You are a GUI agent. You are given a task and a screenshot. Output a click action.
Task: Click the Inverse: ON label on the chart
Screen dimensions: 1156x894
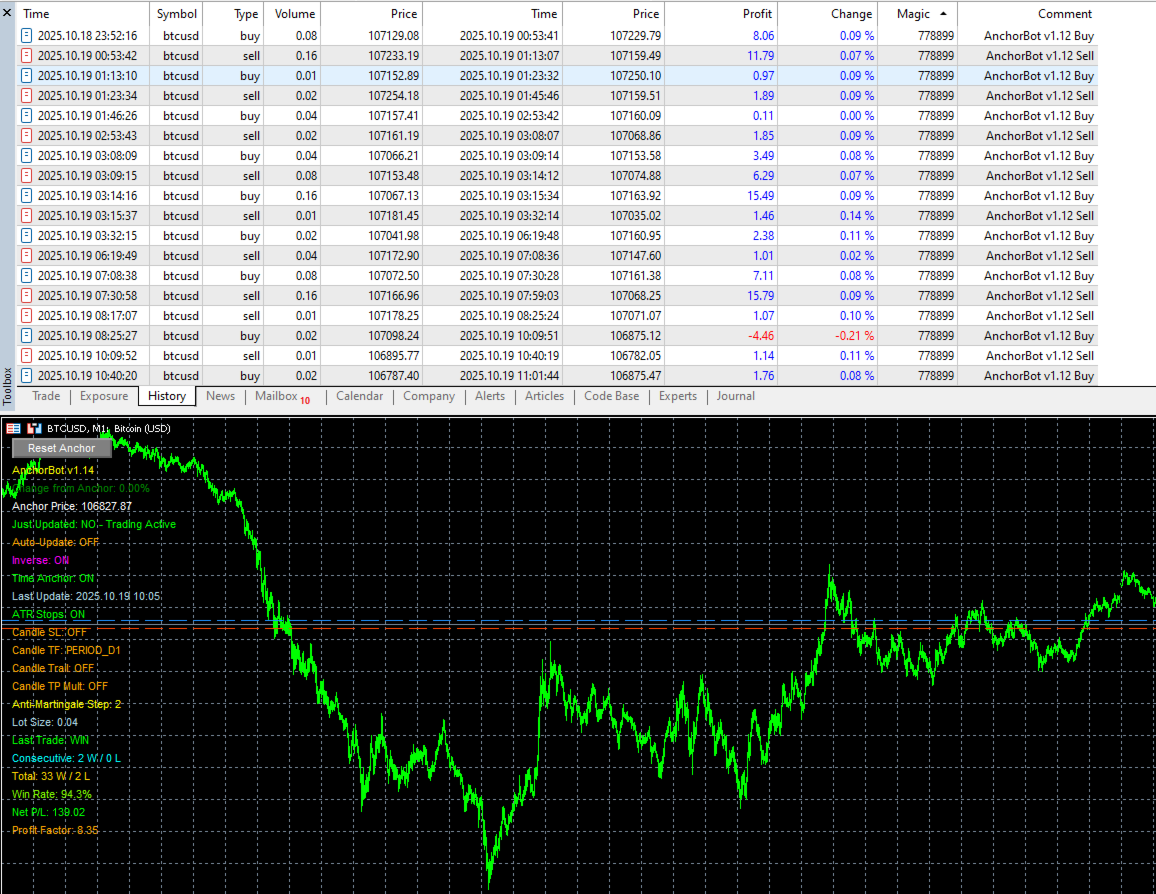(x=41, y=560)
